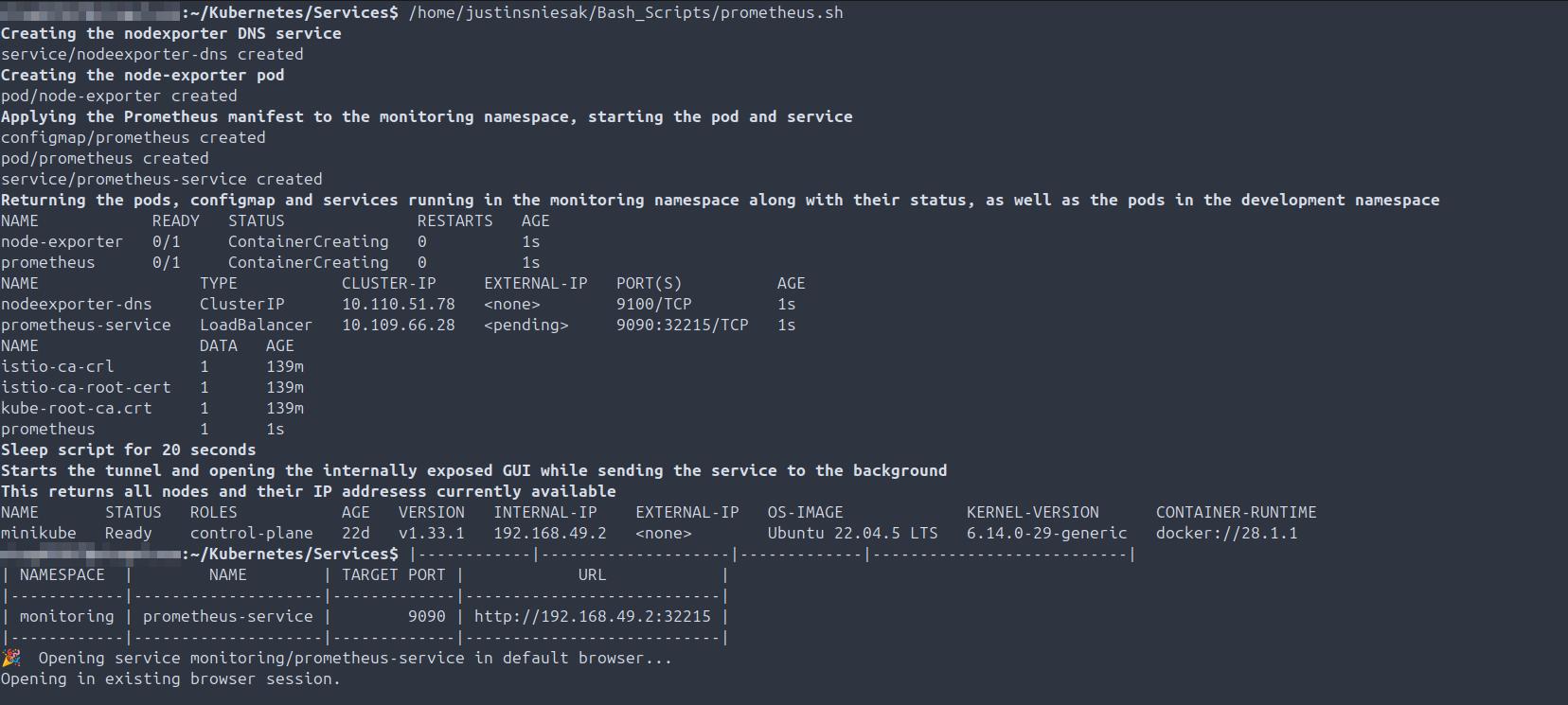Image resolution: width=1568 pixels, height=705 pixels.
Task: Click the kube-root-ca.crt configmap name
Action: tap(76, 408)
